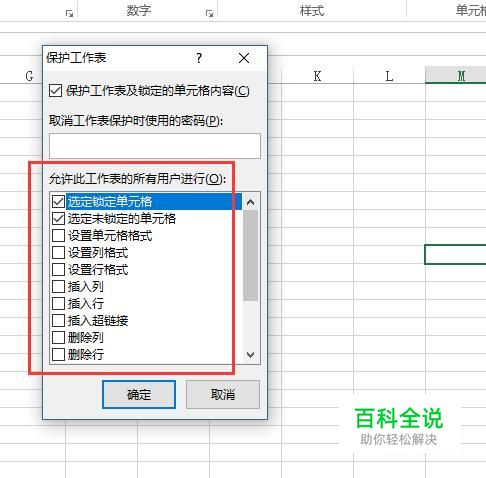Enable 设置单元格格式 permission
This screenshot has width=486, height=478.
(58, 236)
